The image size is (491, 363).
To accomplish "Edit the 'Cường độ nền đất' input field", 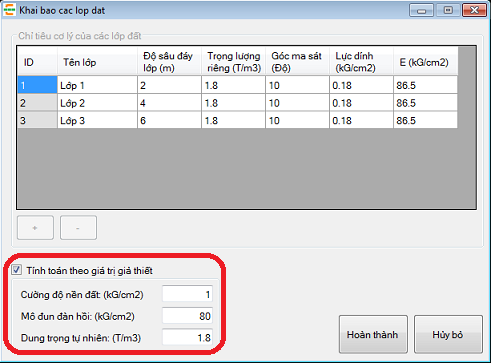I will 187,295.
